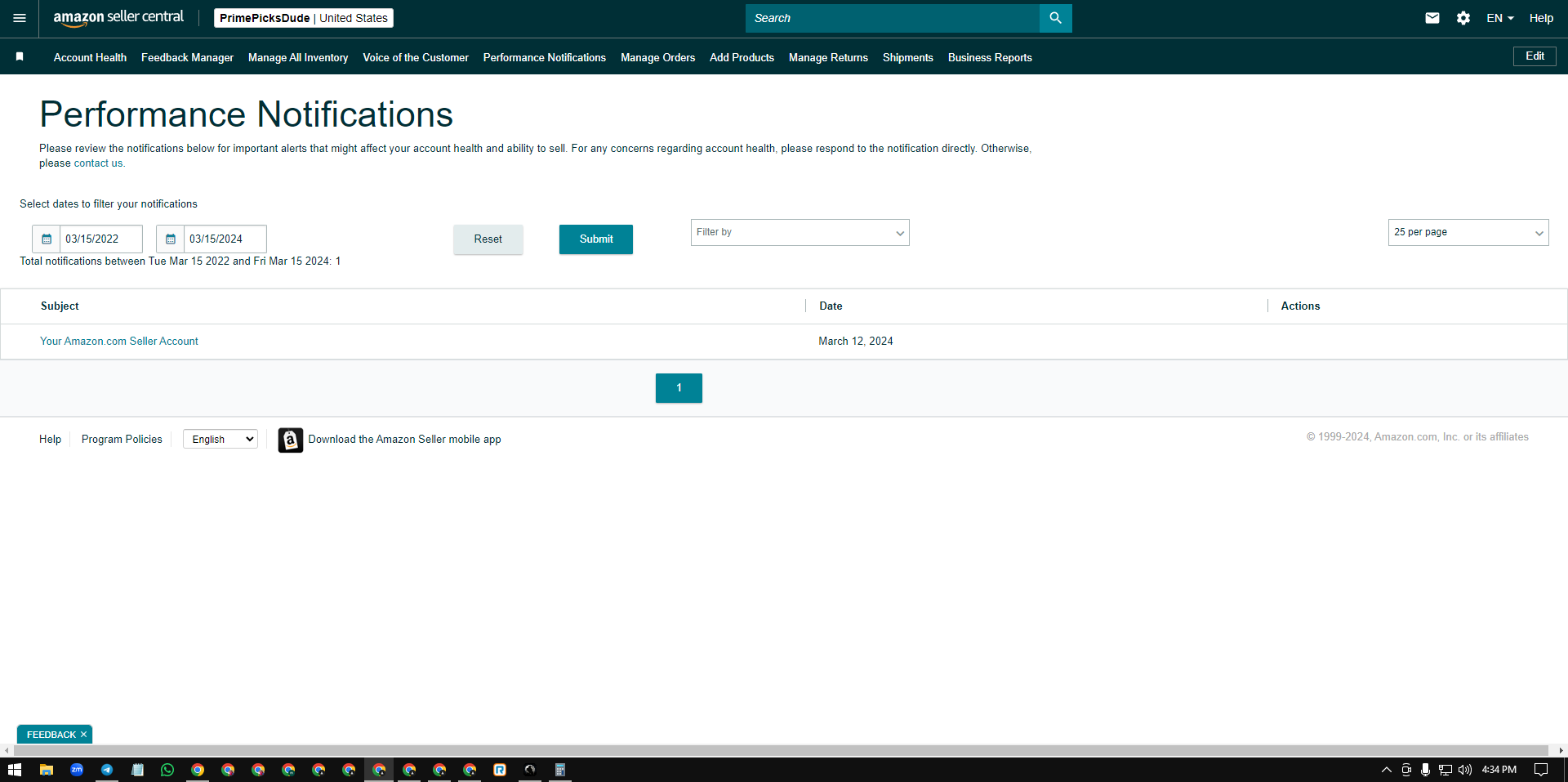This screenshot has height=782, width=1568.
Task: Open File Explorer from taskbar
Action: [x=47, y=770]
